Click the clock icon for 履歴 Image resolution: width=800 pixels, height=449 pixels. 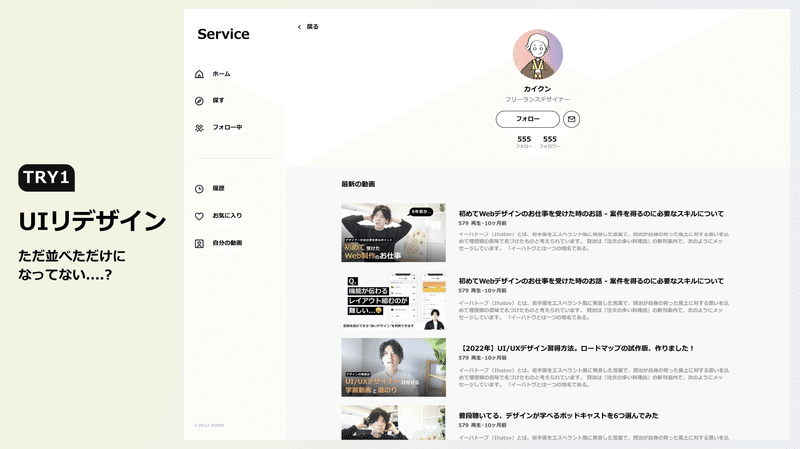(199, 189)
